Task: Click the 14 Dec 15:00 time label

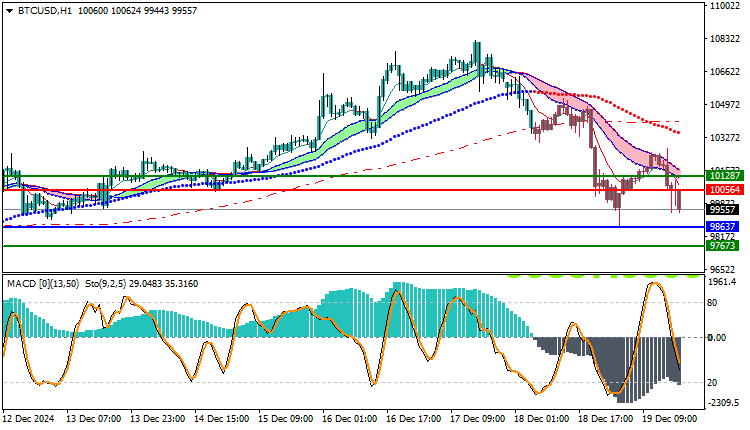Action: pos(222,419)
